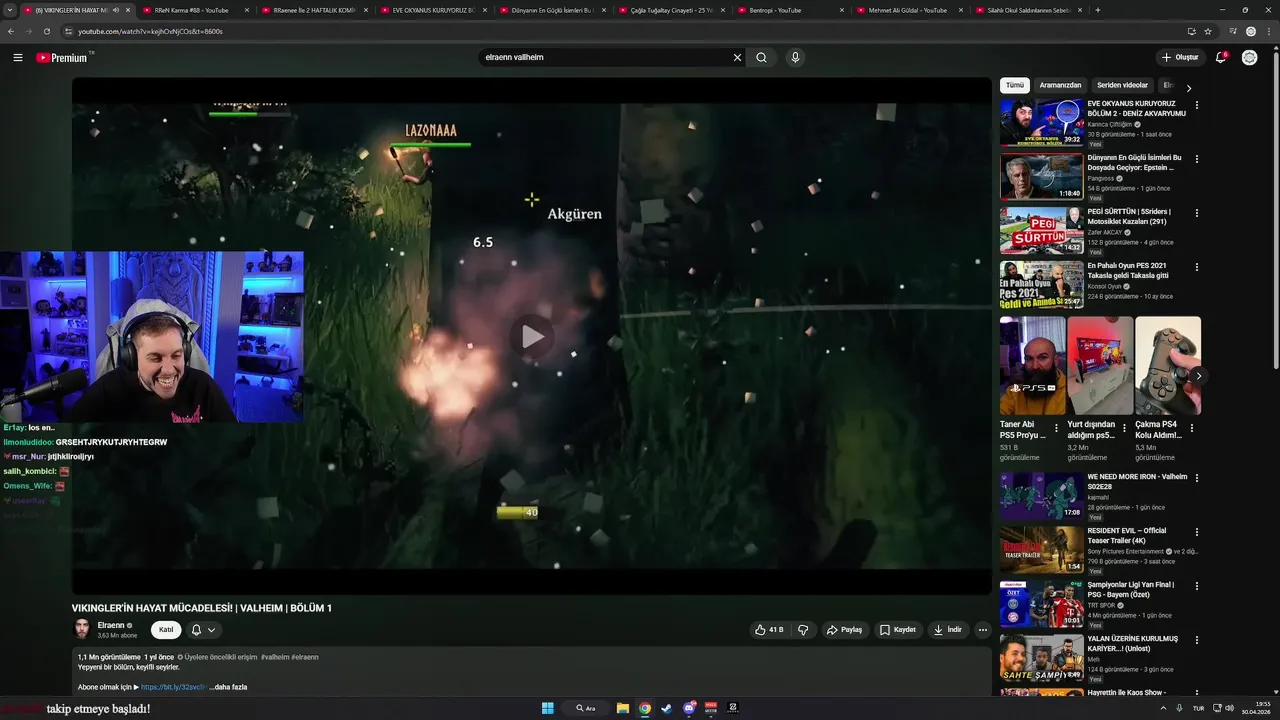The width and height of the screenshot is (1280, 720).
Task: Open Chrome from the taskbar
Action: (x=645, y=708)
